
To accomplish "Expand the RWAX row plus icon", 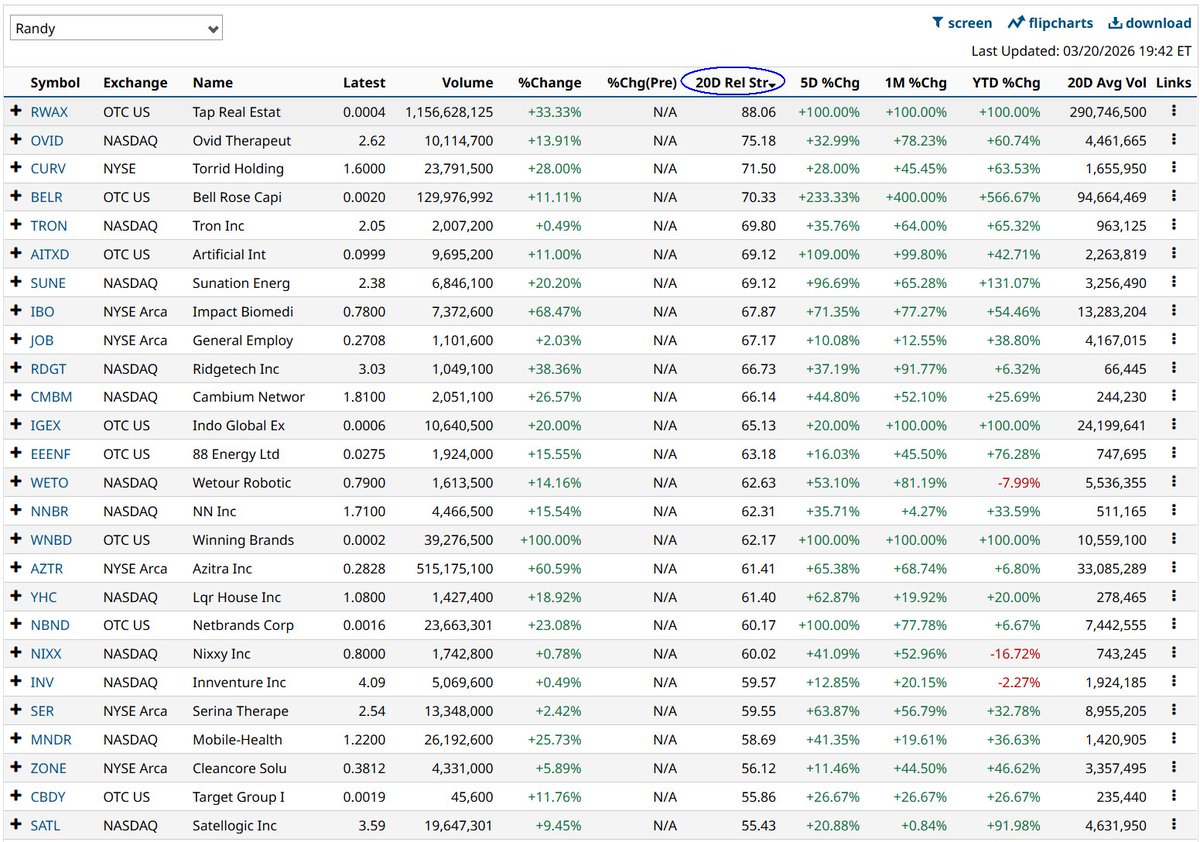I will (x=15, y=112).
